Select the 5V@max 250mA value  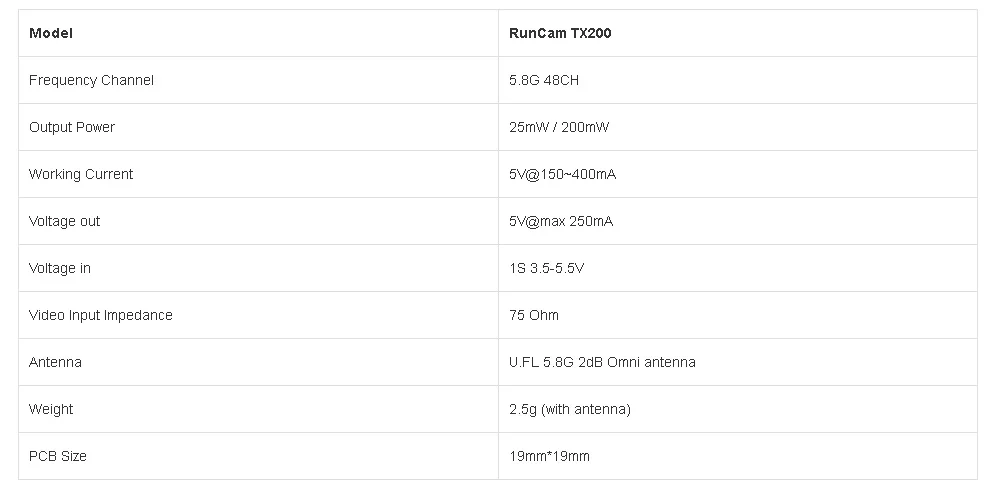tap(561, 221)
